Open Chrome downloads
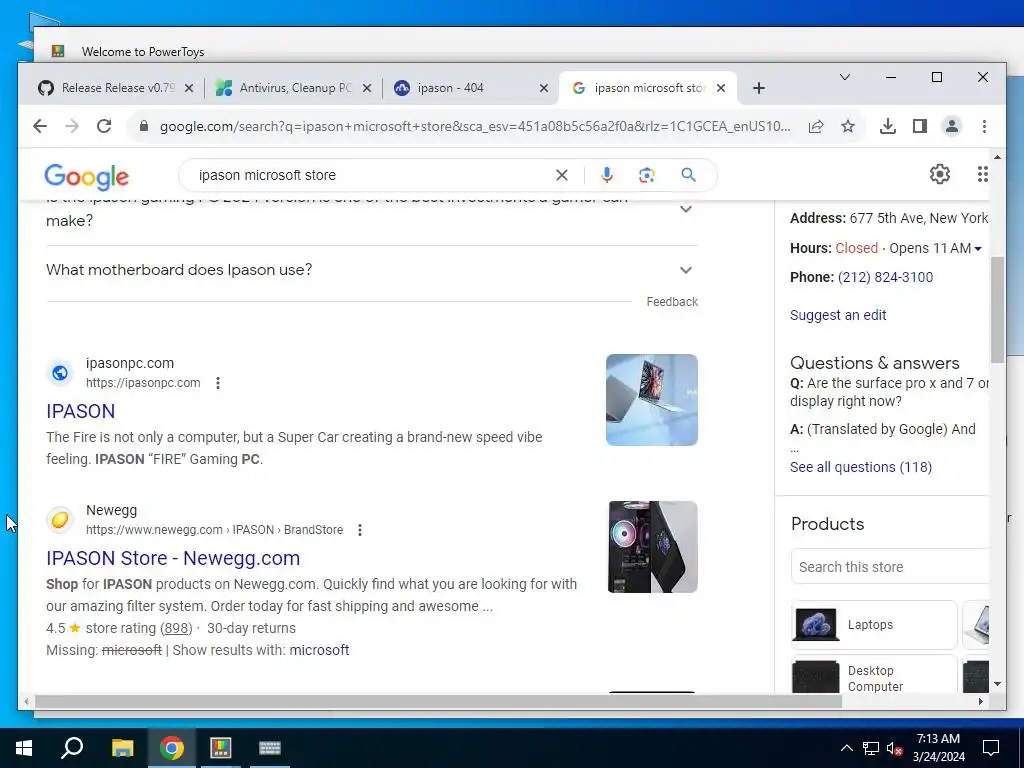 point(888,126)
